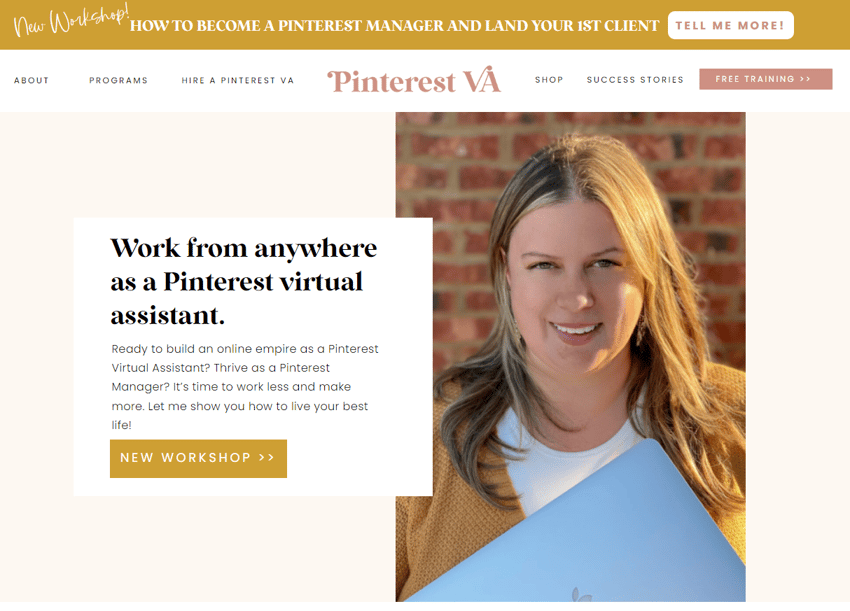The image size is (850, 611).
Task: Click the Pinterest manager workshop banner headline
Action: point(395,26)
